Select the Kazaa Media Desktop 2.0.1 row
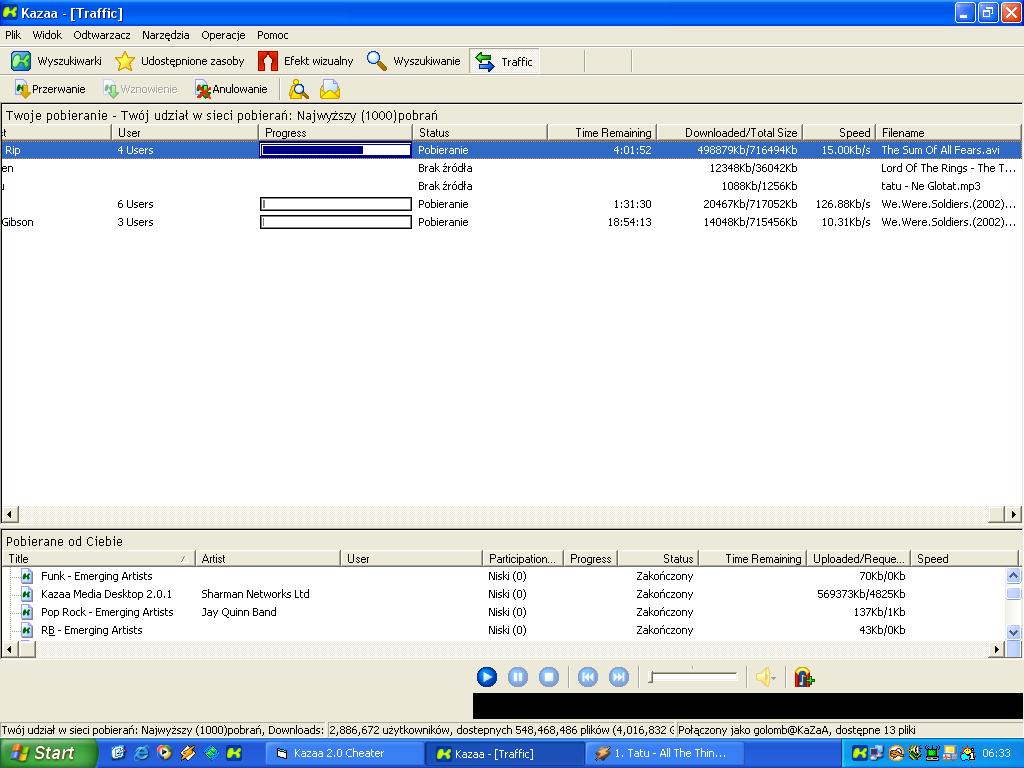 pyautogui.click(x=504, y=594)
